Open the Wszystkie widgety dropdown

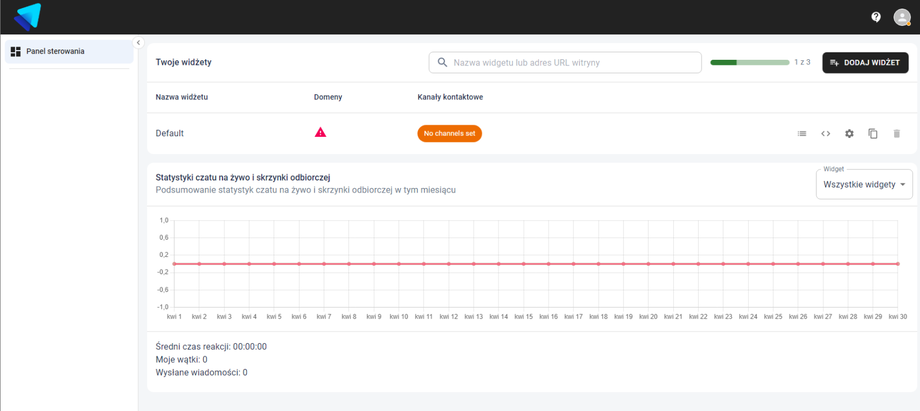pyautogui.click(x=864, y=185)
